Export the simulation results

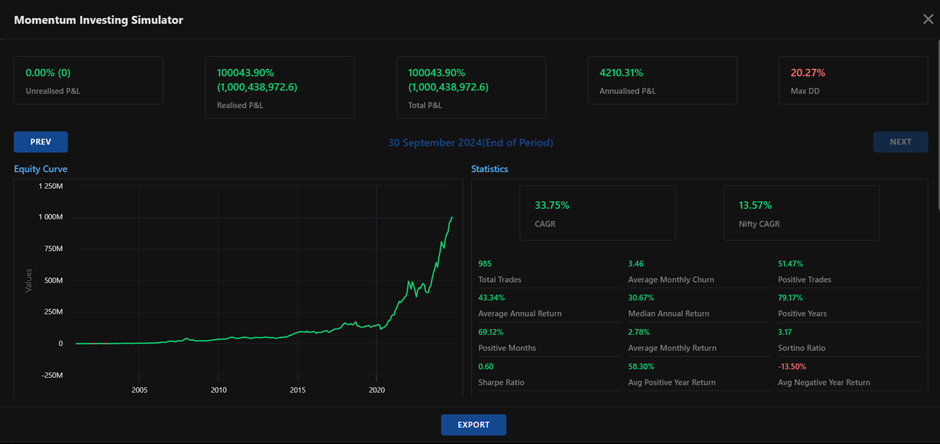473,425
